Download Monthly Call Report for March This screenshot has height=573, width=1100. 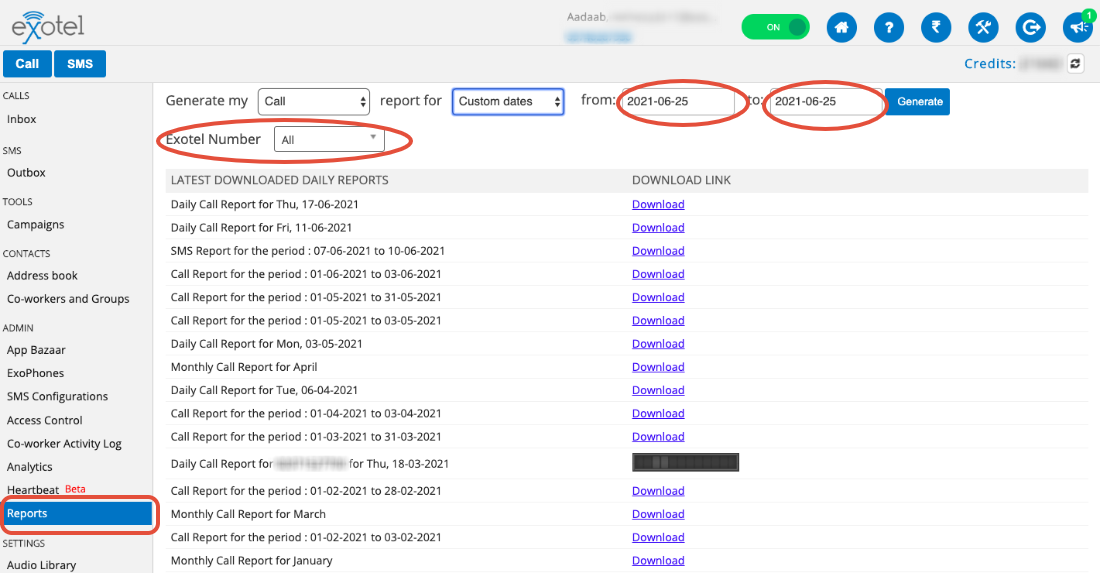(x=658, y=514)
